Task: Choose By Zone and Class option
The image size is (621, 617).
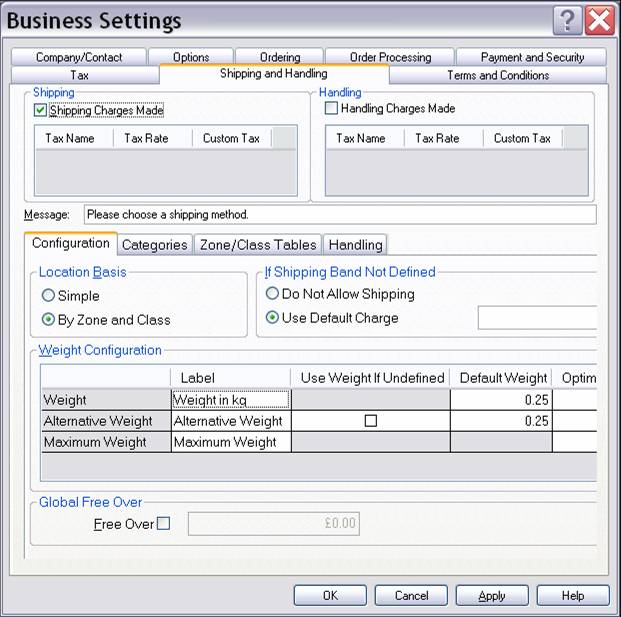Action: pos(49,320)
